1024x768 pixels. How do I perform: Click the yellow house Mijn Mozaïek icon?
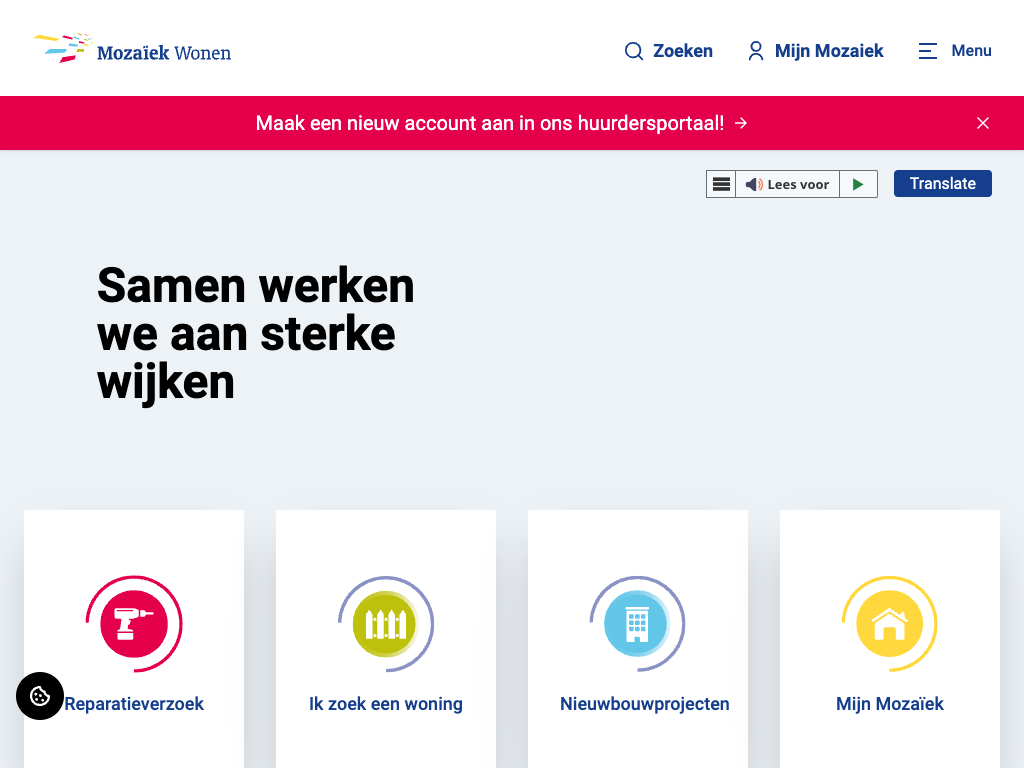click(889, 624)
